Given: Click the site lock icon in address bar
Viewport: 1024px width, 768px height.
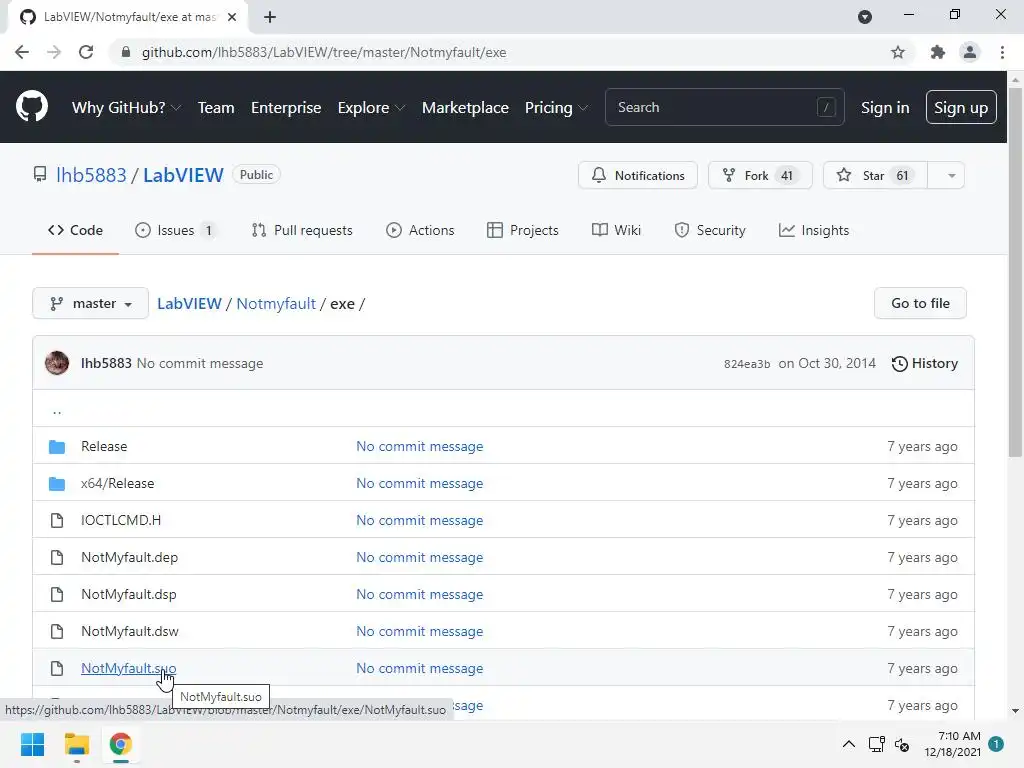Looking at the screenshot, I should [x=126, y=52].
